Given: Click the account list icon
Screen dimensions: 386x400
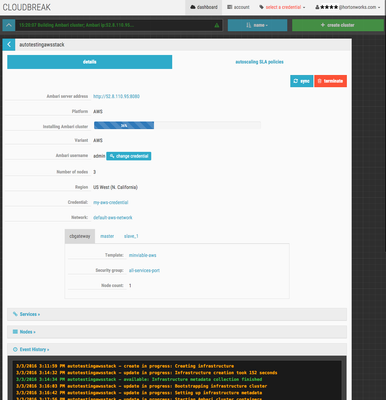Looking at the screenshot, I should [x=230, y=7].
